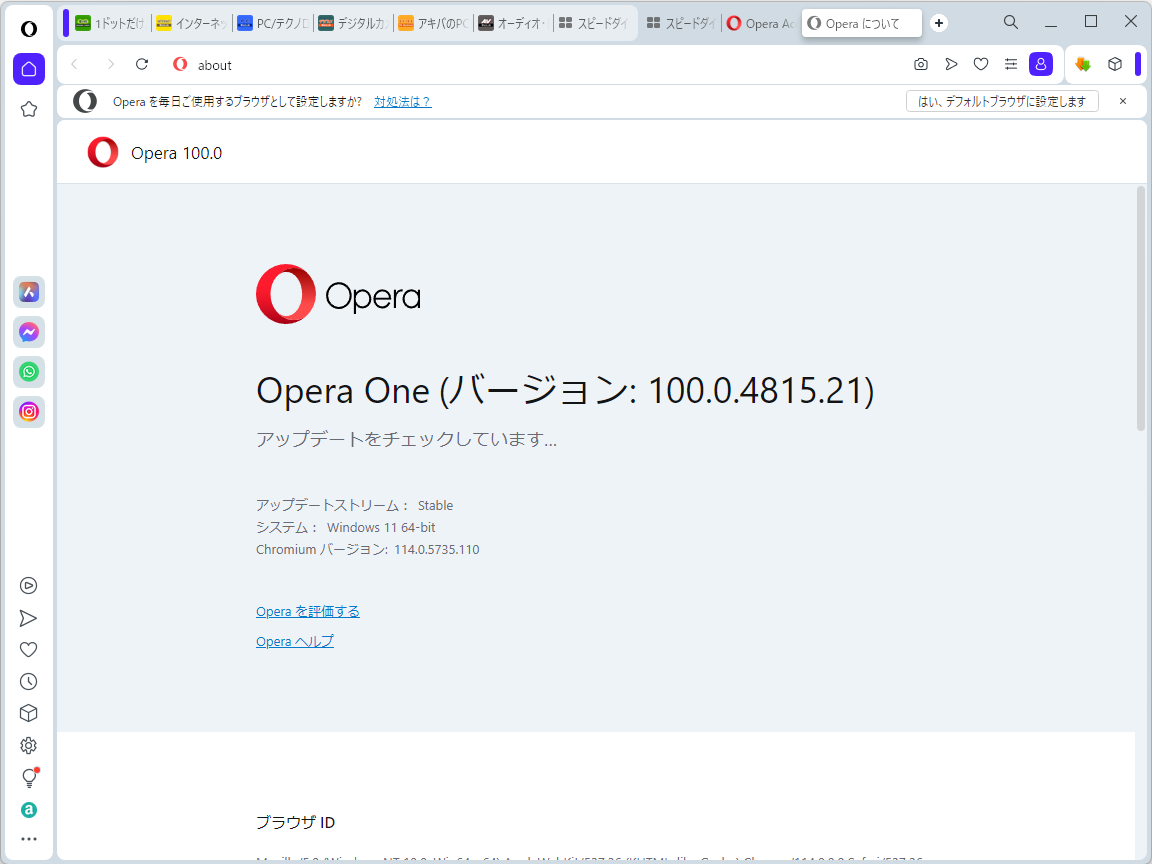This screenshot has width=1152, height=864.
Task: Open browsing History with the clock icon
Action: click(x=28, y=681)
